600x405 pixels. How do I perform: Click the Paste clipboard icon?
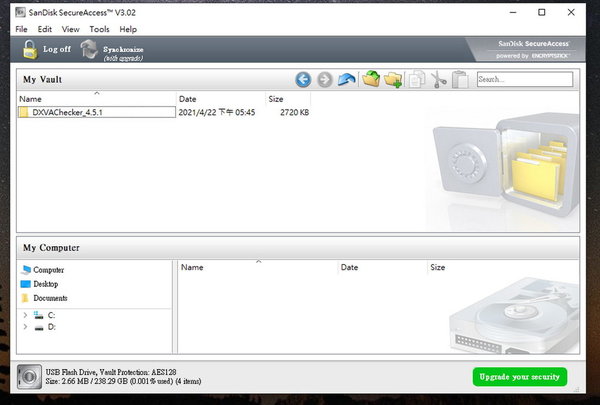click(x=460, y=80)
